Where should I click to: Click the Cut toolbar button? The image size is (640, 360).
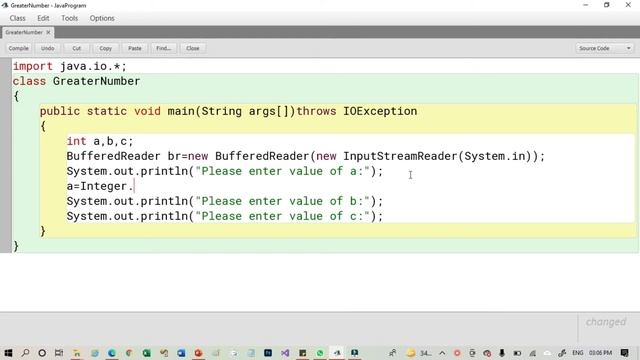pyautogui.click(x=76, y=48)
